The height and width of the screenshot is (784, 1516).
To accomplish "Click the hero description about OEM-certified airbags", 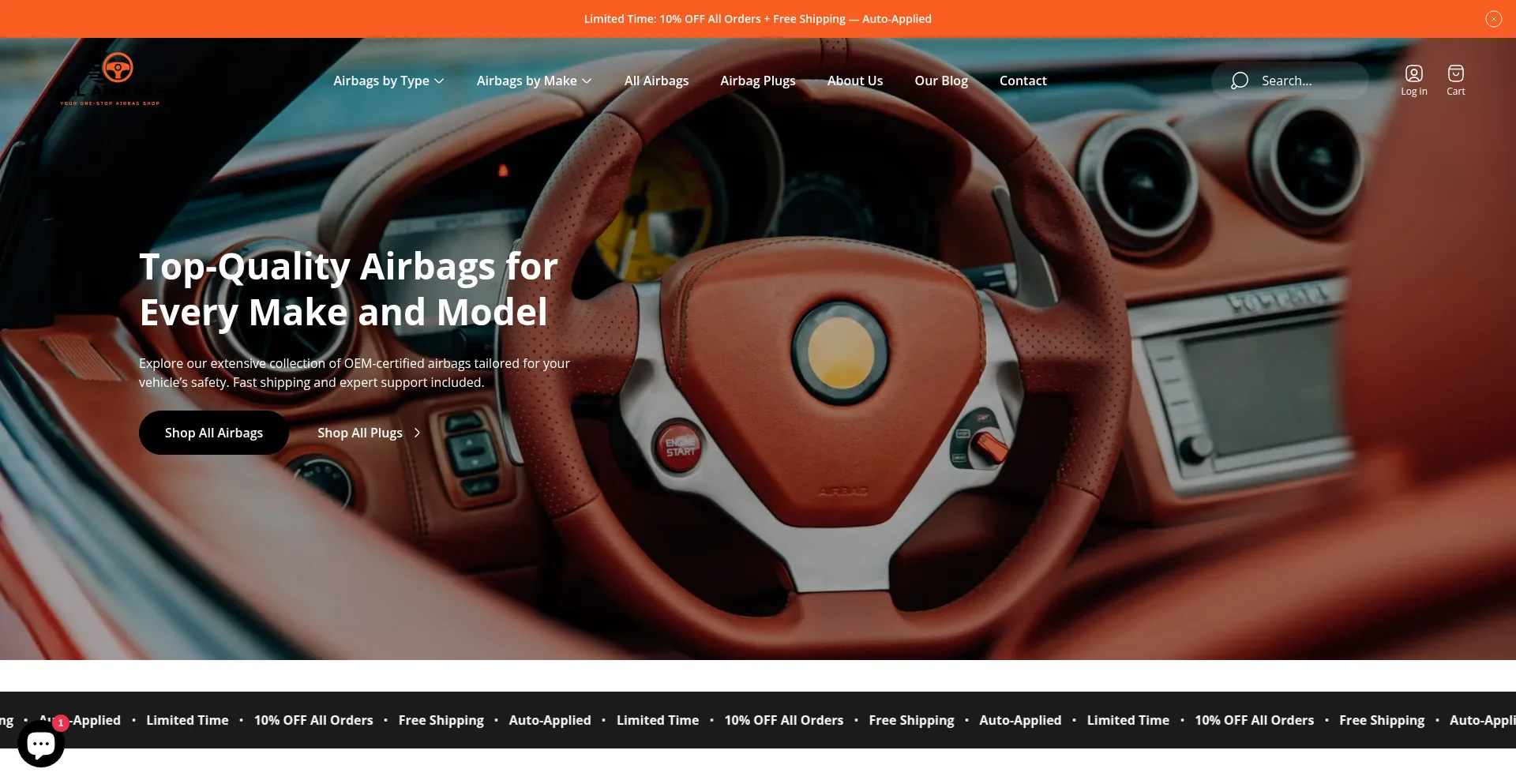I will click(355, 373).
